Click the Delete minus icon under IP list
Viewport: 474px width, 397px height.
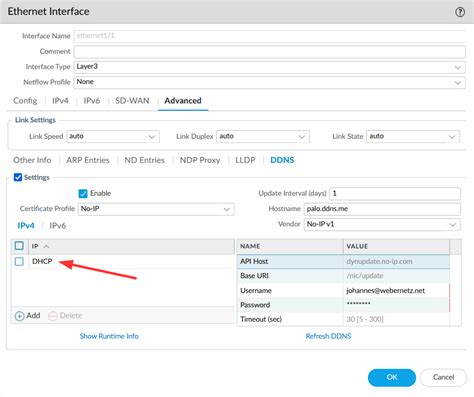click(x=53, y=316)
